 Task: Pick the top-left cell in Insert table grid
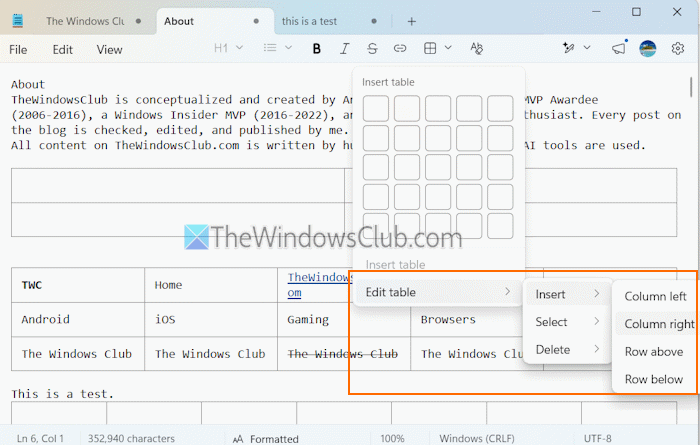pos(375,108)
